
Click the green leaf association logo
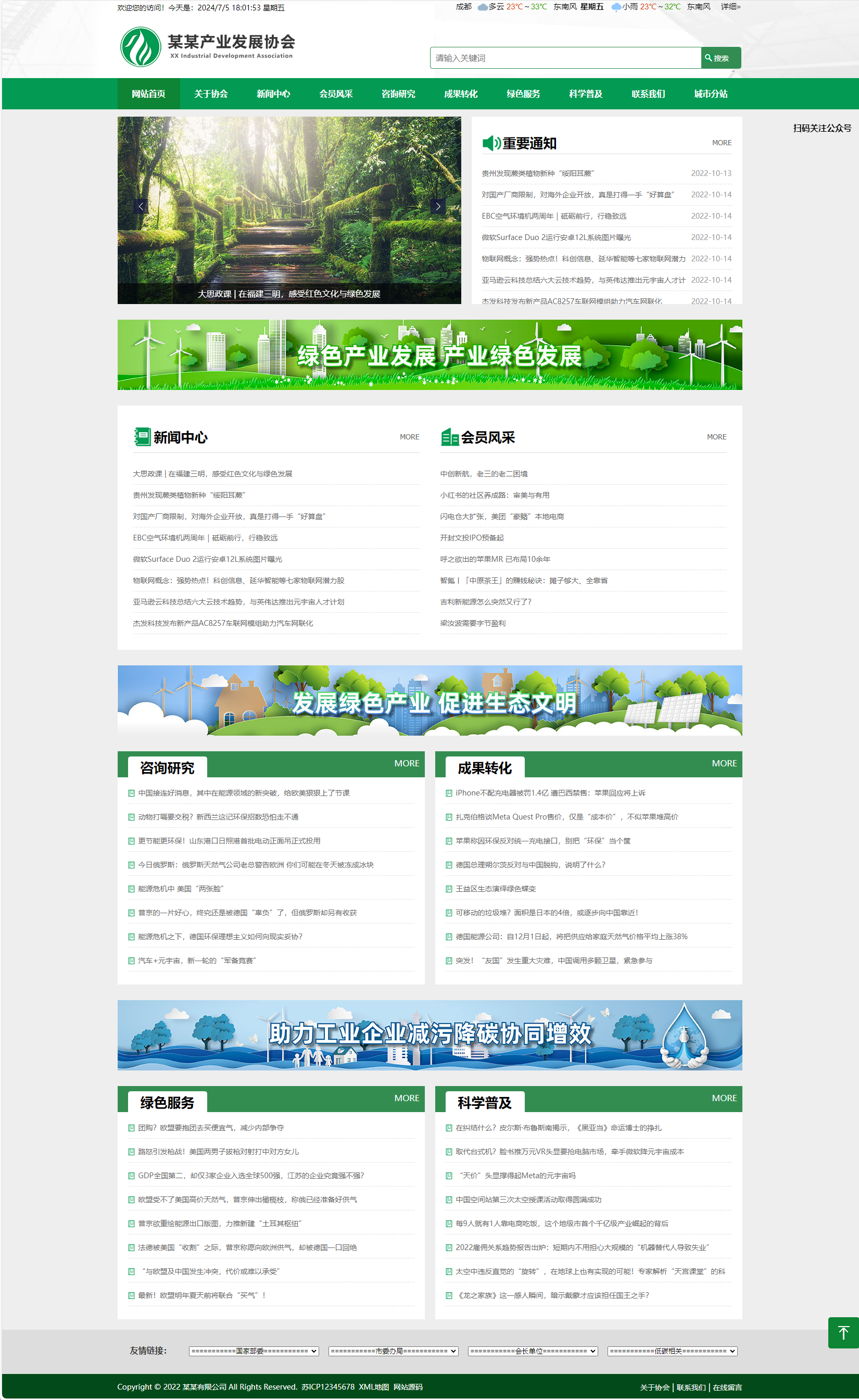point(141,47)
